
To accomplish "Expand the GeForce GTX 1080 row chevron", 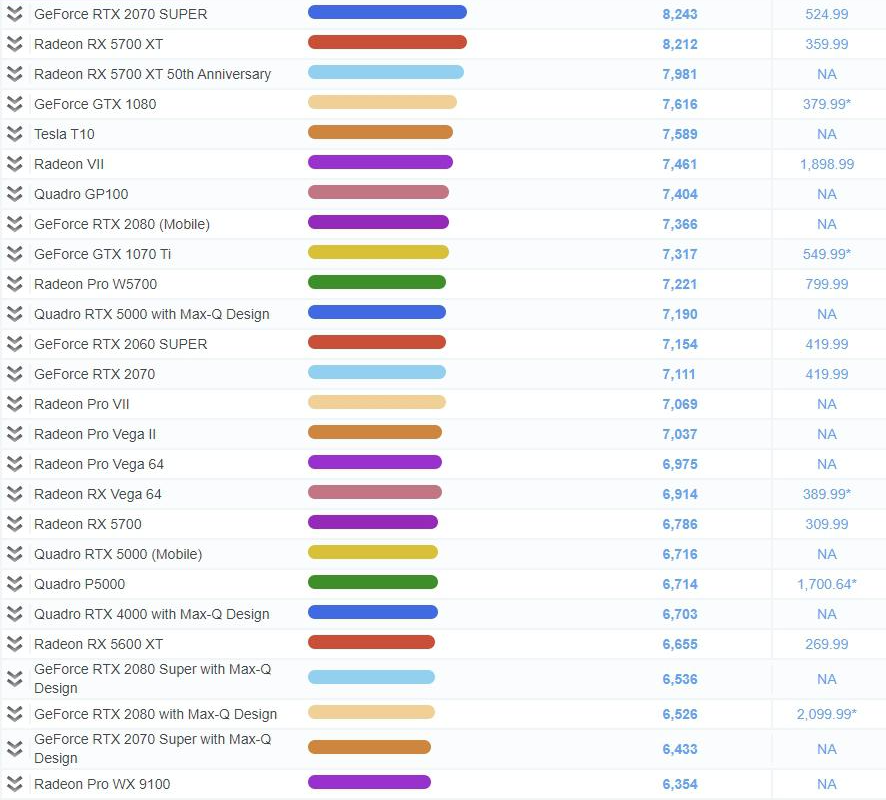I will (x=14, y=103).
